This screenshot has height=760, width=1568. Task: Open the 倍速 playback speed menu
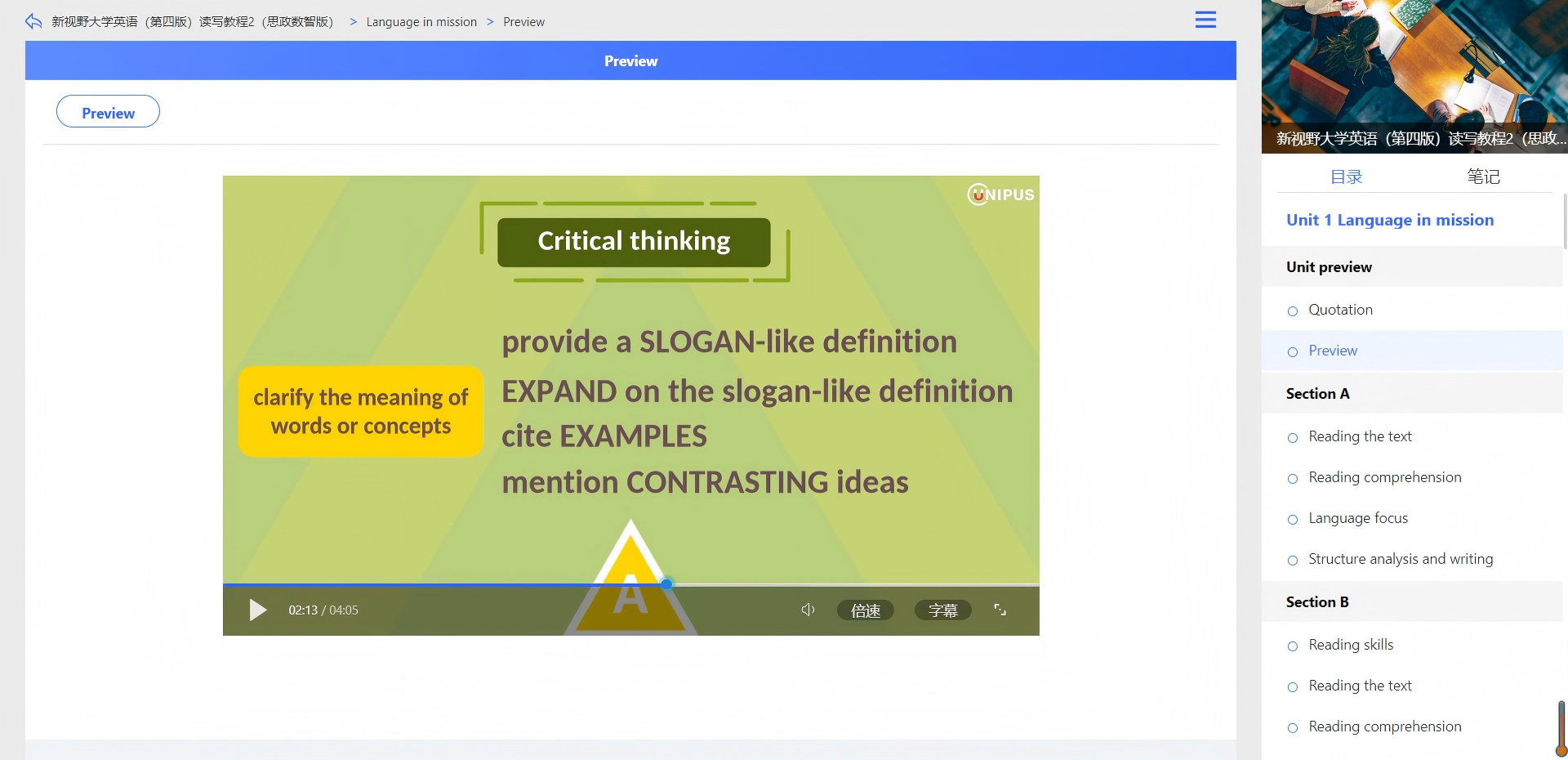[866, 610]
